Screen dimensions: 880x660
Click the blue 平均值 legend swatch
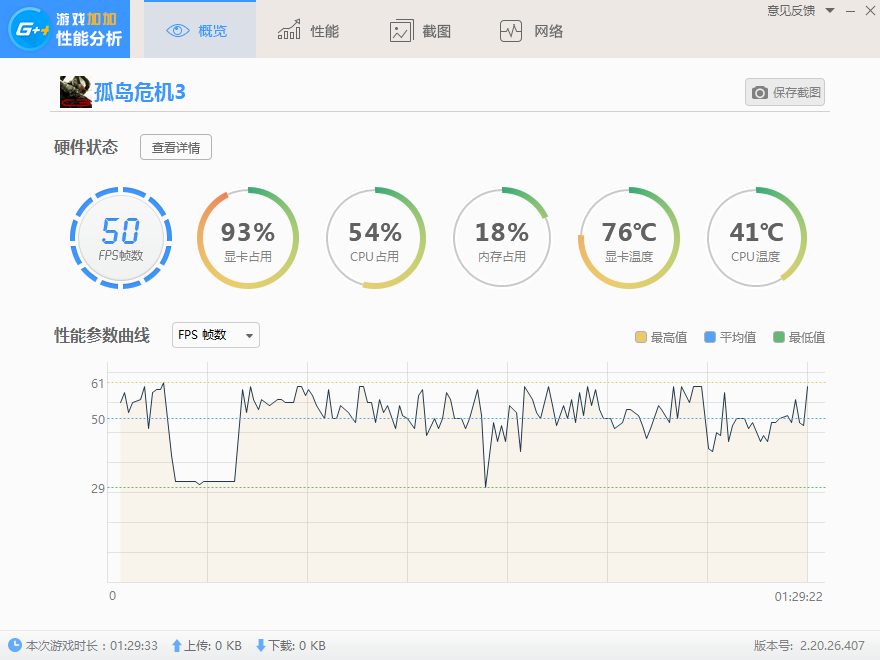click(709, 337)
